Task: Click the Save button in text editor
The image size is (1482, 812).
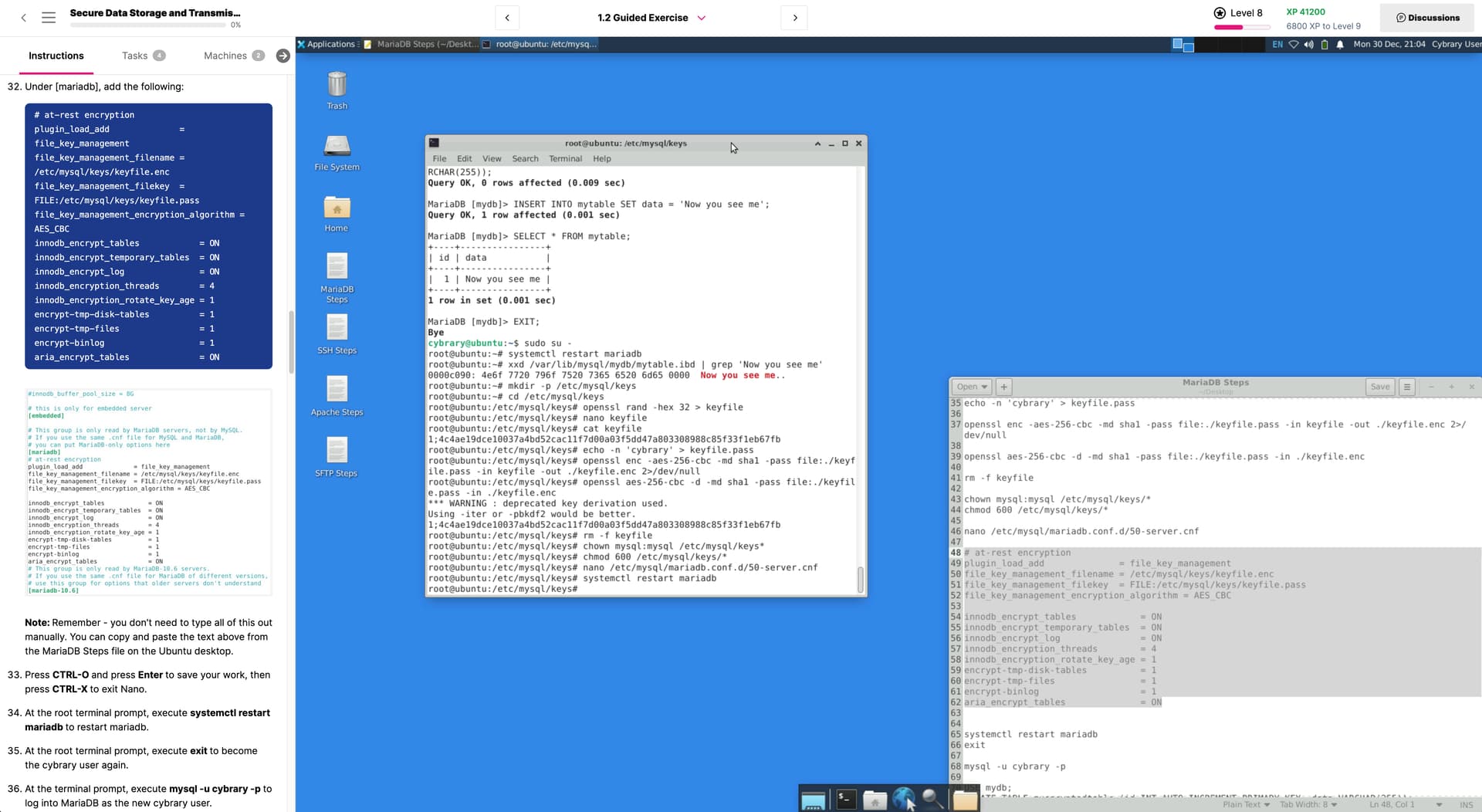Action: [1379, 387]
